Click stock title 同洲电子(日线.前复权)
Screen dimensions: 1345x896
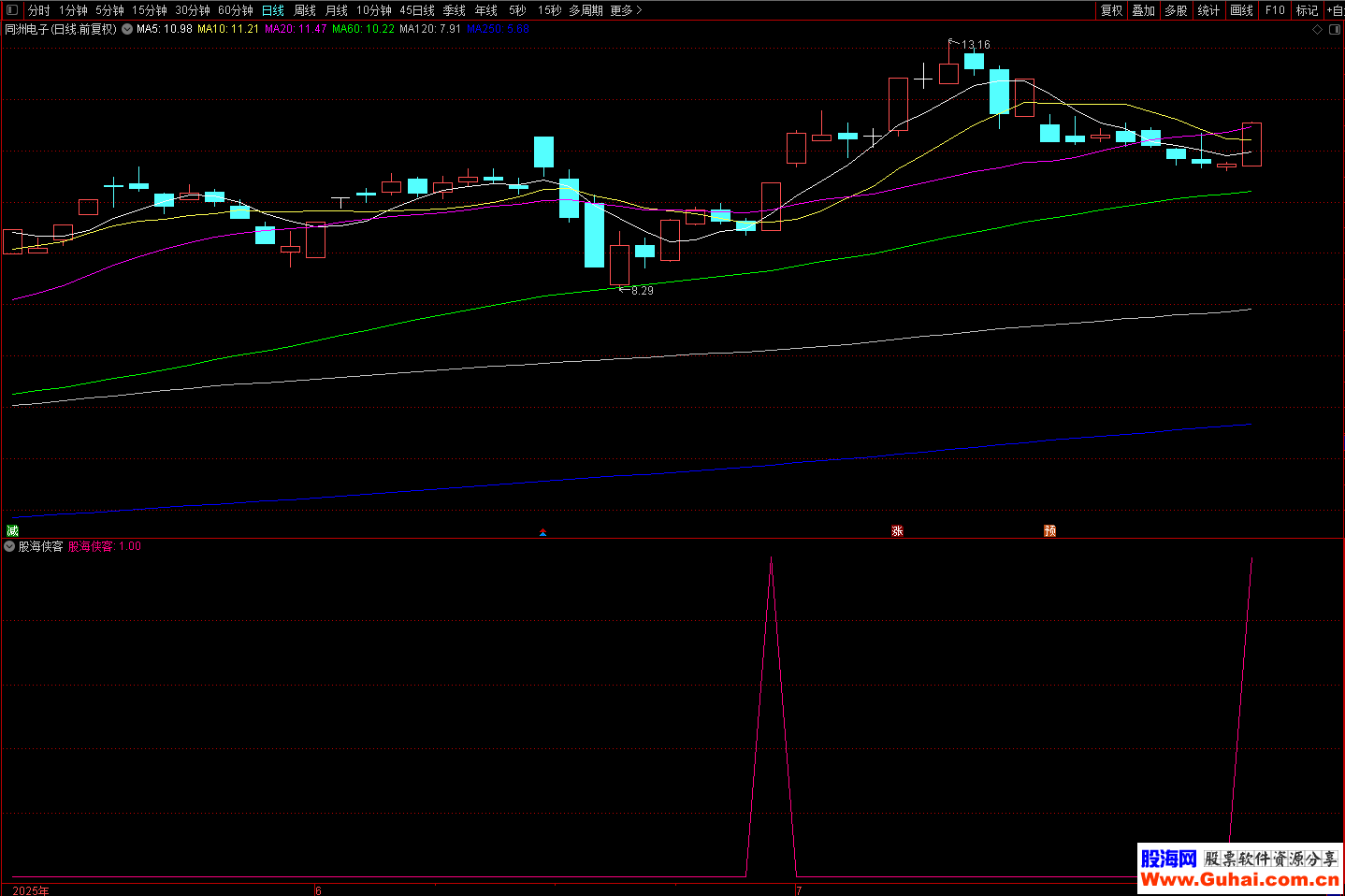[x=61, y=29]
